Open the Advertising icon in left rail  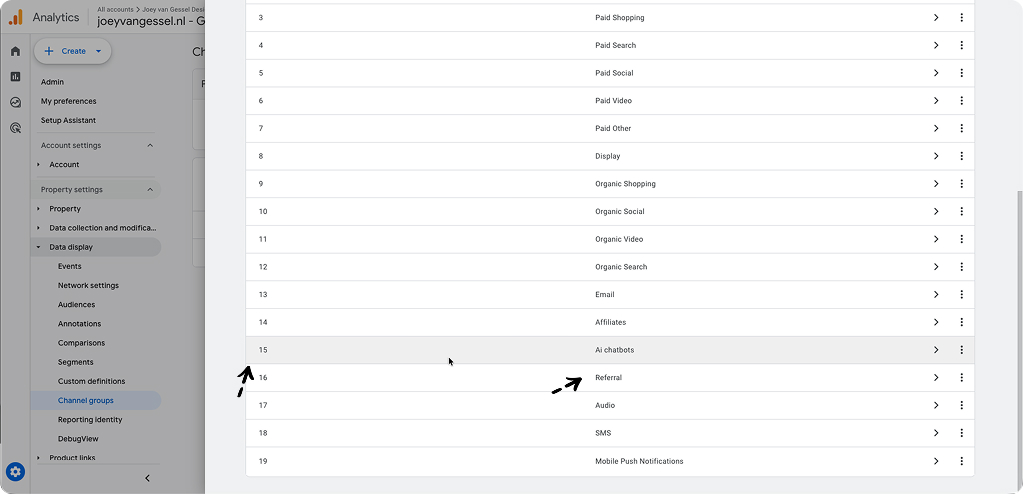click(x=16, y=127)
